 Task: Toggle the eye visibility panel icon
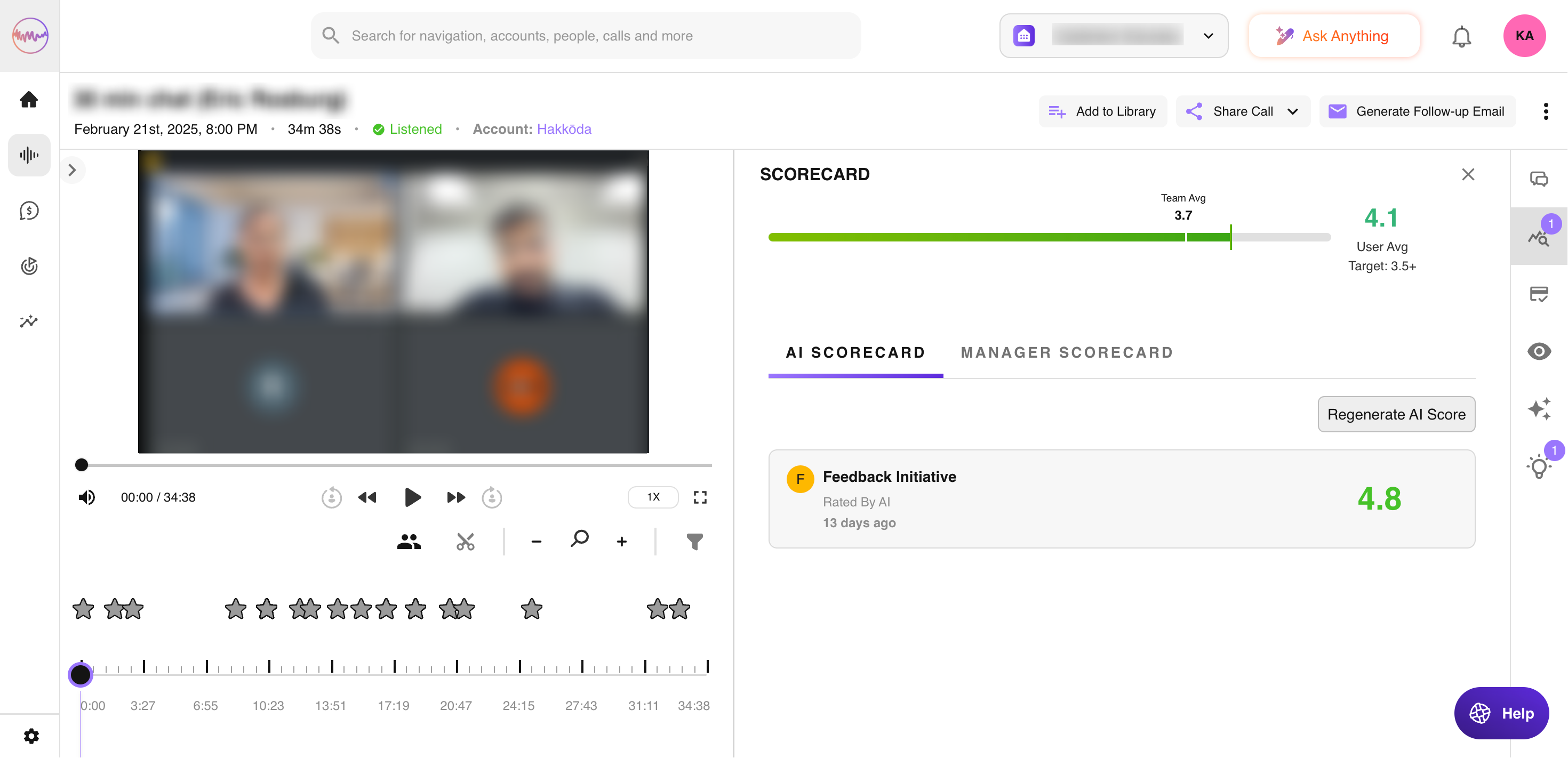[x=1538, y=351]
